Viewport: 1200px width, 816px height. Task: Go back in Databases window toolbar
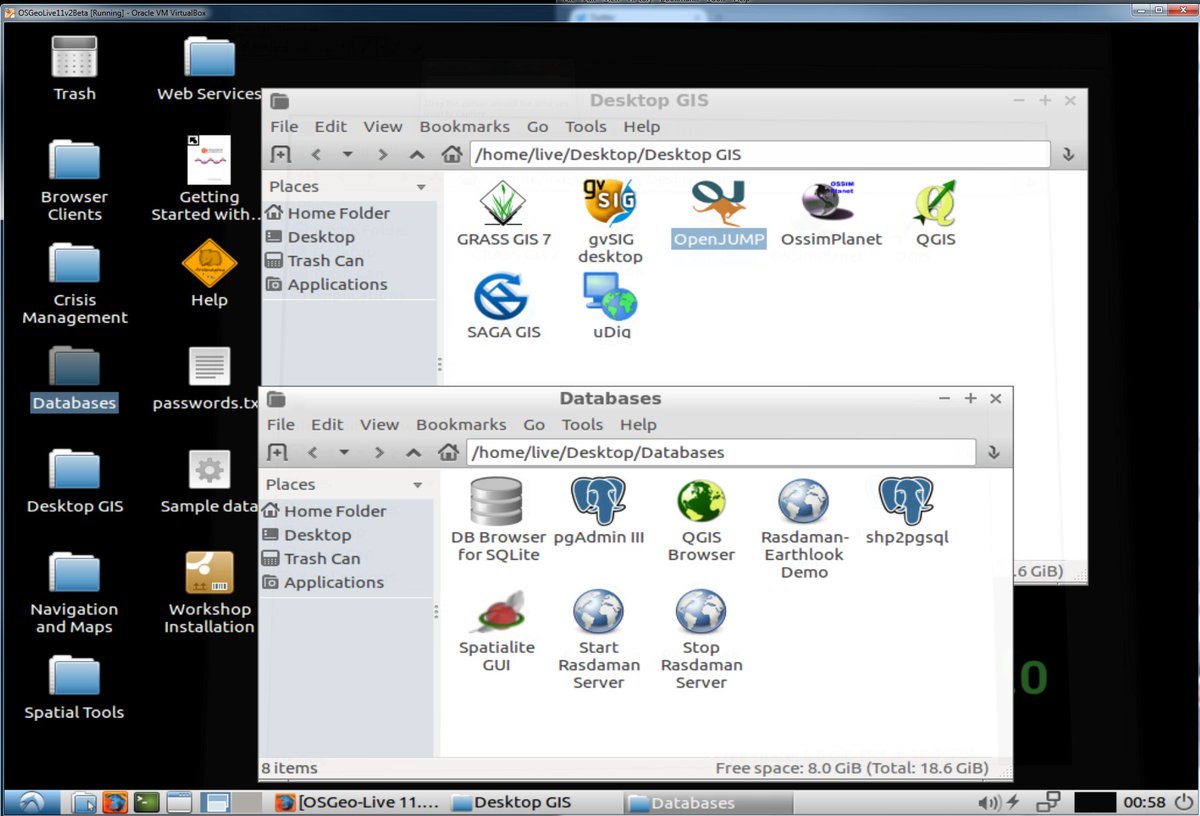(313, 452)
